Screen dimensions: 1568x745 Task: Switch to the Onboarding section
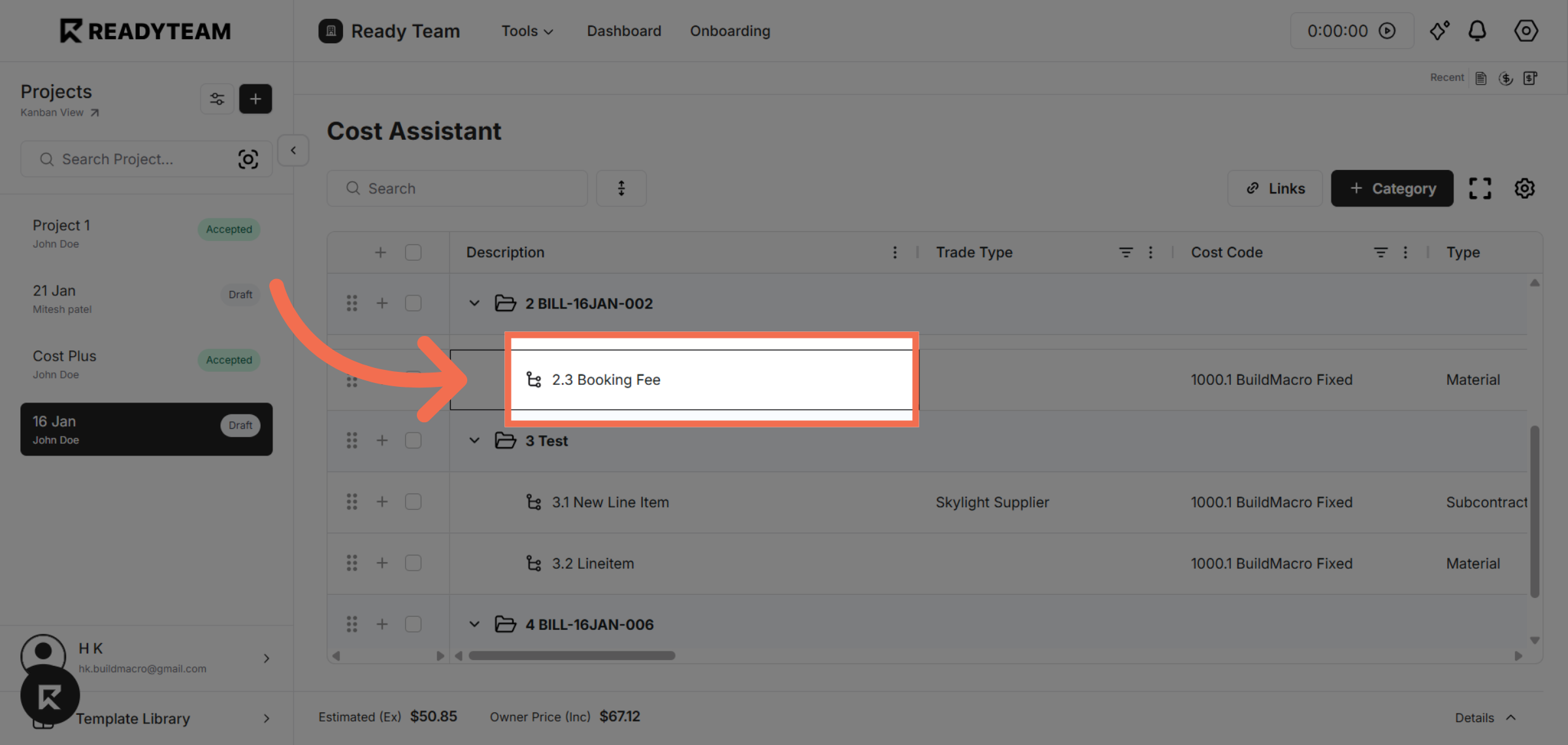[730, 31]
